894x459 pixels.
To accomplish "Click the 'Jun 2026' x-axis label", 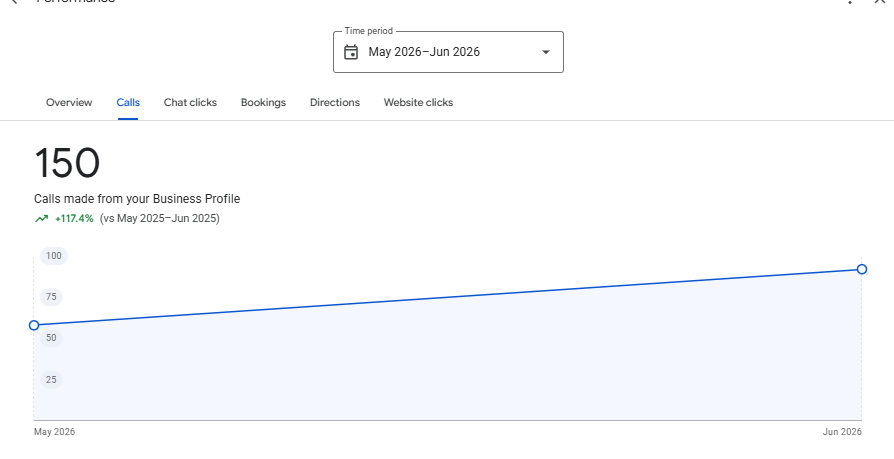I will pyautogui.click(x=842, y=432).
